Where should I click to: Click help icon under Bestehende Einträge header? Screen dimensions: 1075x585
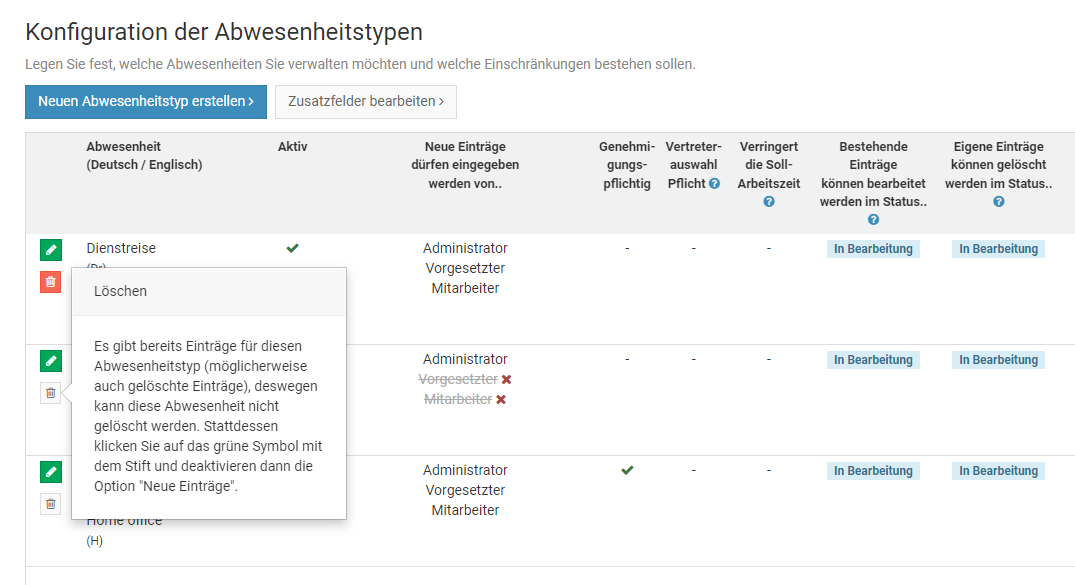click(873, 220)
